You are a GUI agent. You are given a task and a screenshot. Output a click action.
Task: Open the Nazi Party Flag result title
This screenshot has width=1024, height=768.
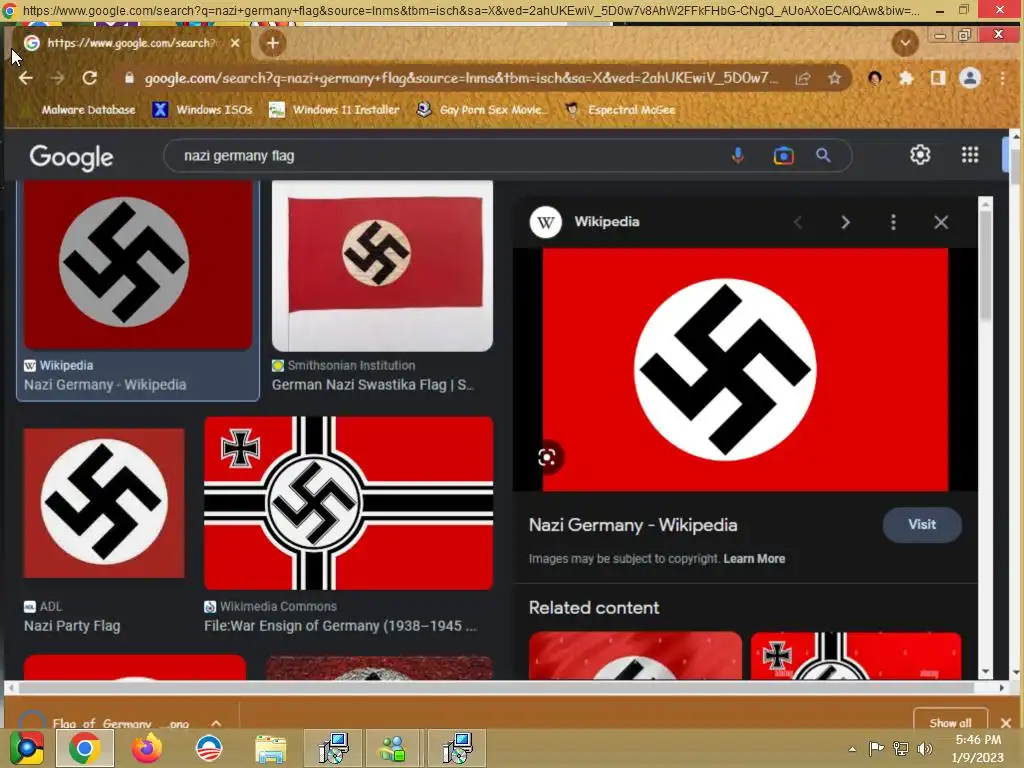click(72, 626)
